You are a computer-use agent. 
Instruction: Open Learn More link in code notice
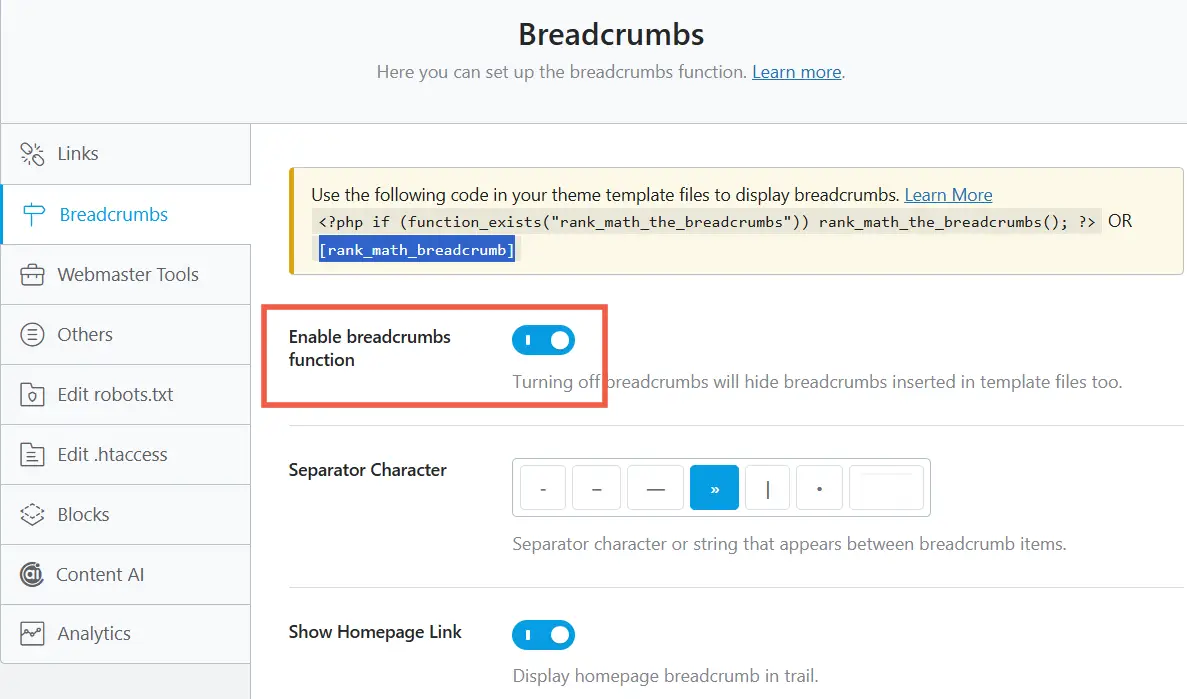[948, 195]
